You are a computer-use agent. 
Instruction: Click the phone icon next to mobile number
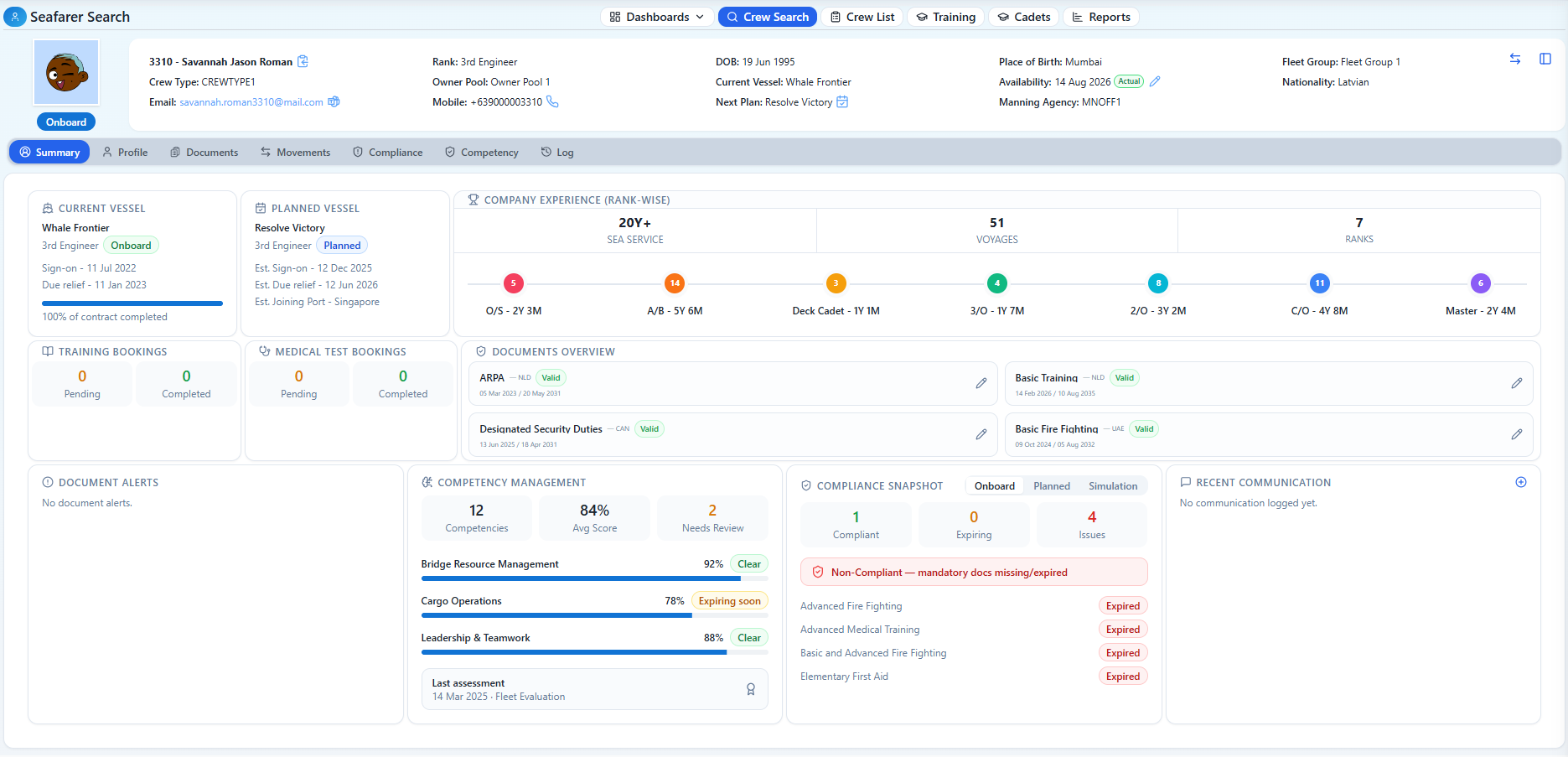coord(552,101)
